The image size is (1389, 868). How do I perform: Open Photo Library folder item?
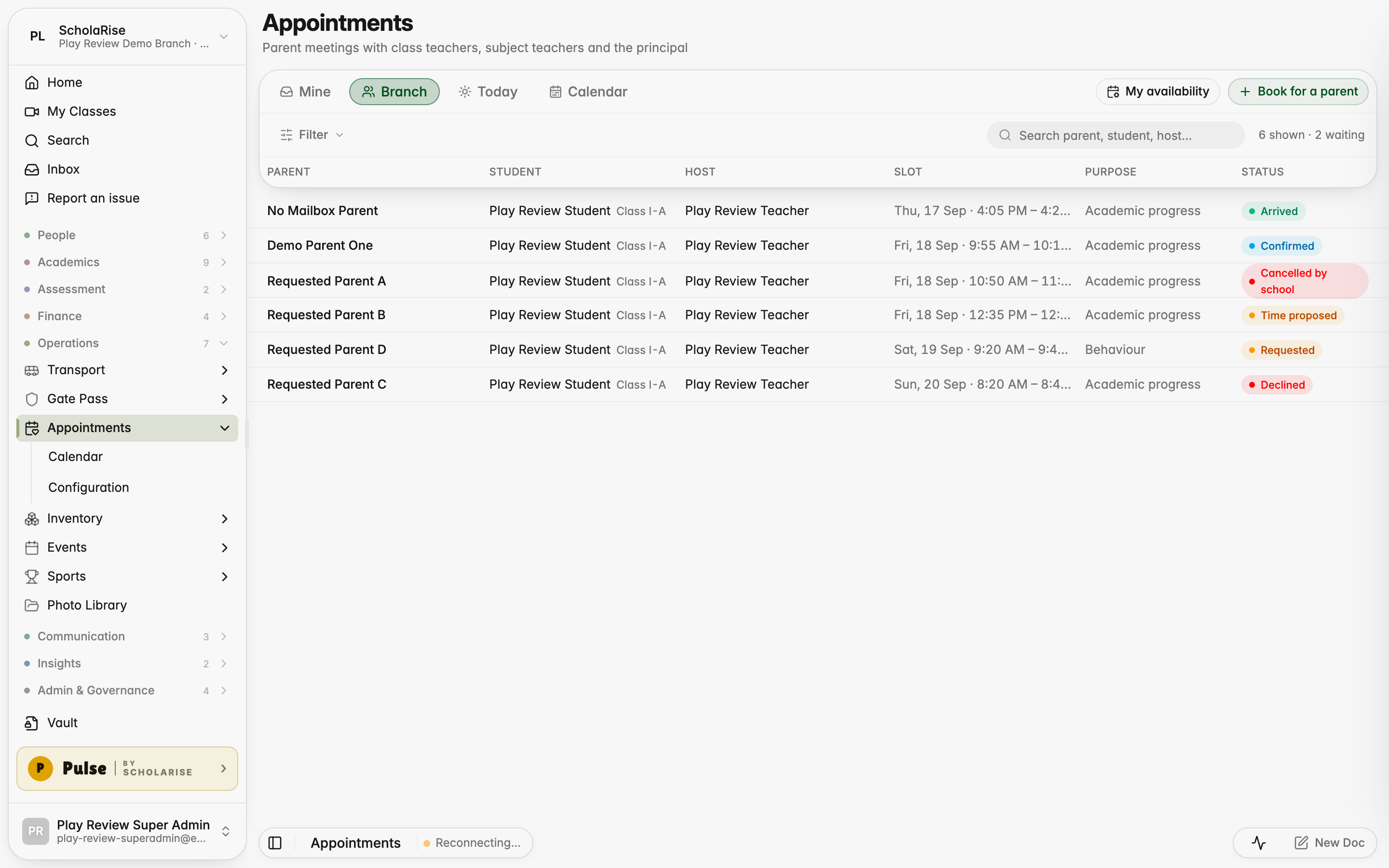127,605
